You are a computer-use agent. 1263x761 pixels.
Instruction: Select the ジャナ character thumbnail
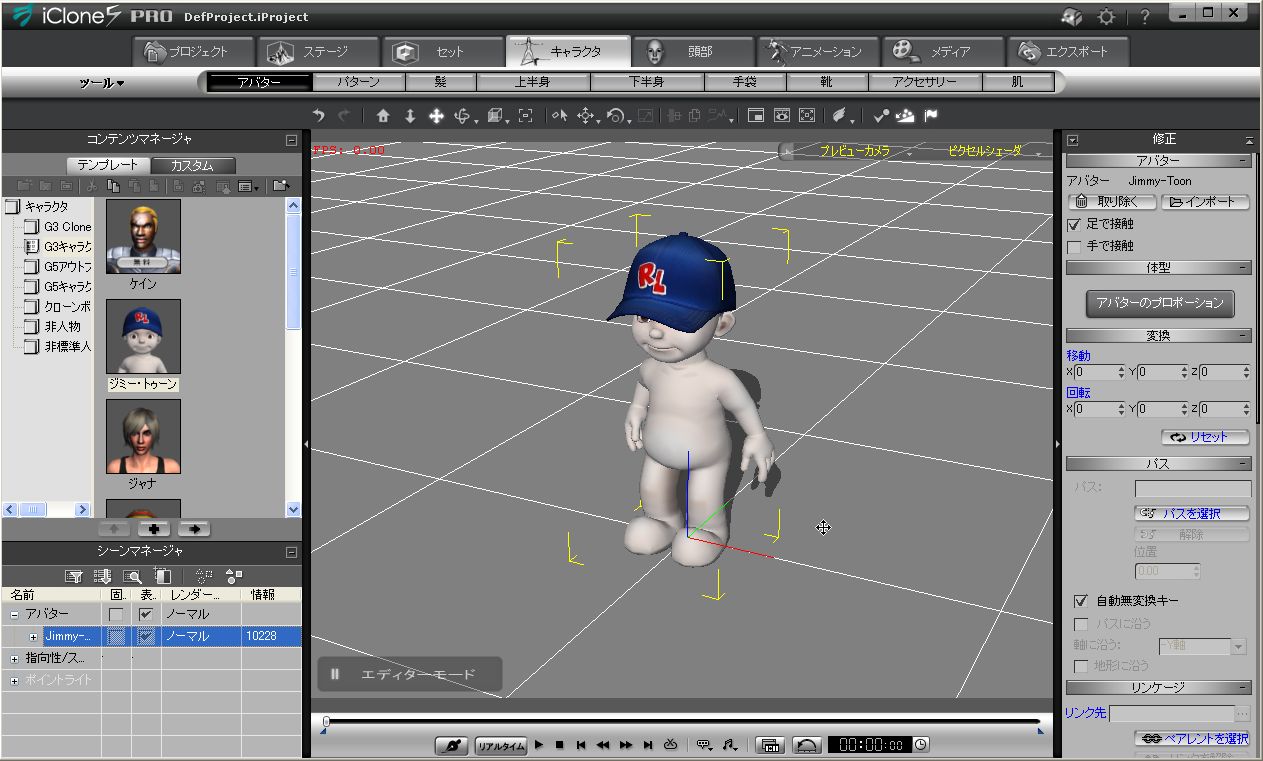[143, 436]
